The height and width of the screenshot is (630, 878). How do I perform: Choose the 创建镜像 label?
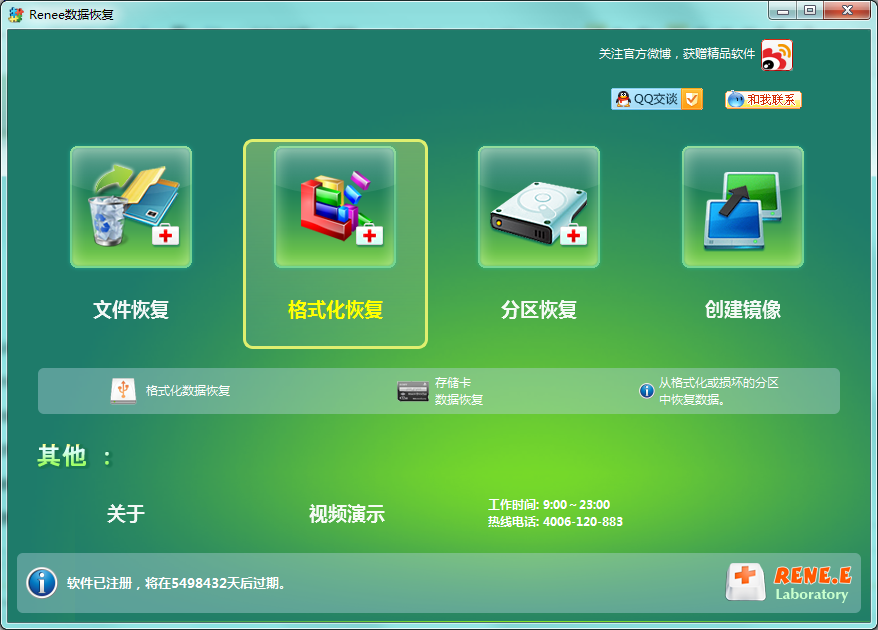pos(742,310)
